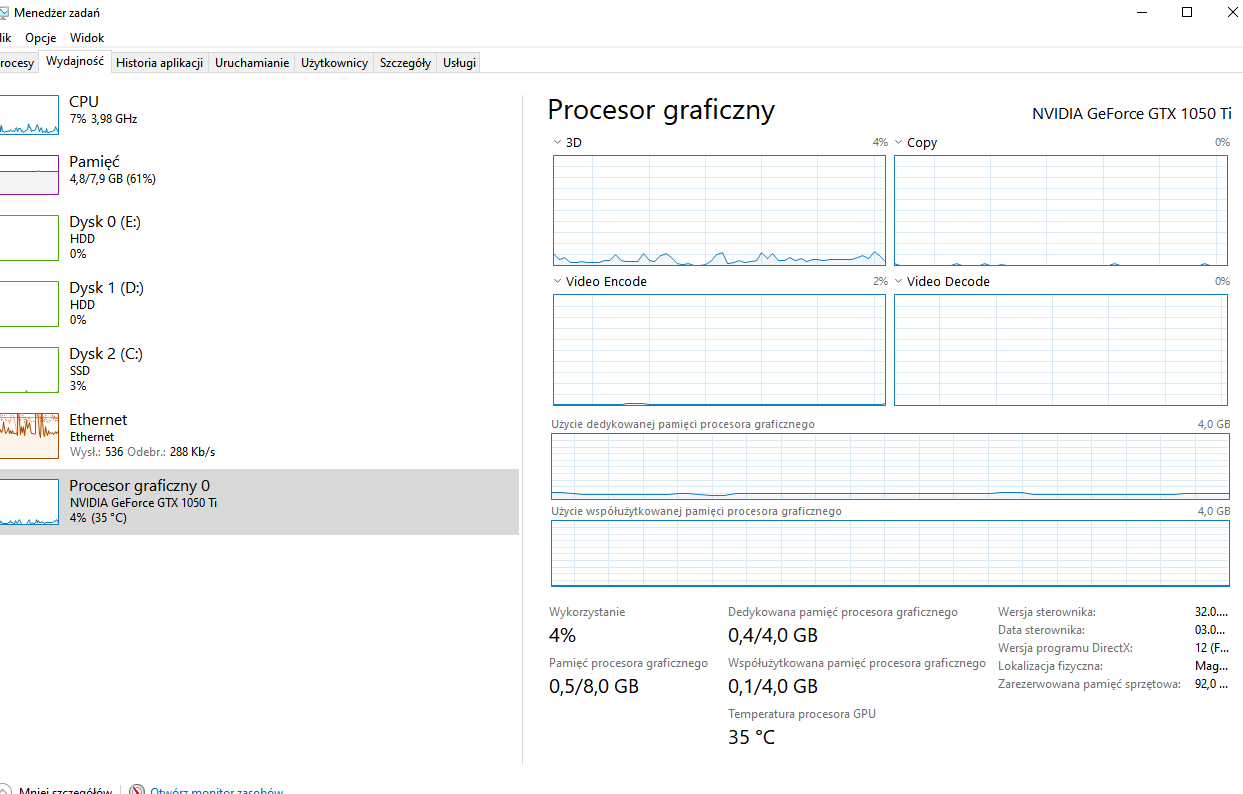Image resolution: width=1243 pixels, height=794 pixels.
Task: Click the Data sterownika label
Action: click(x=1042, y=630)
